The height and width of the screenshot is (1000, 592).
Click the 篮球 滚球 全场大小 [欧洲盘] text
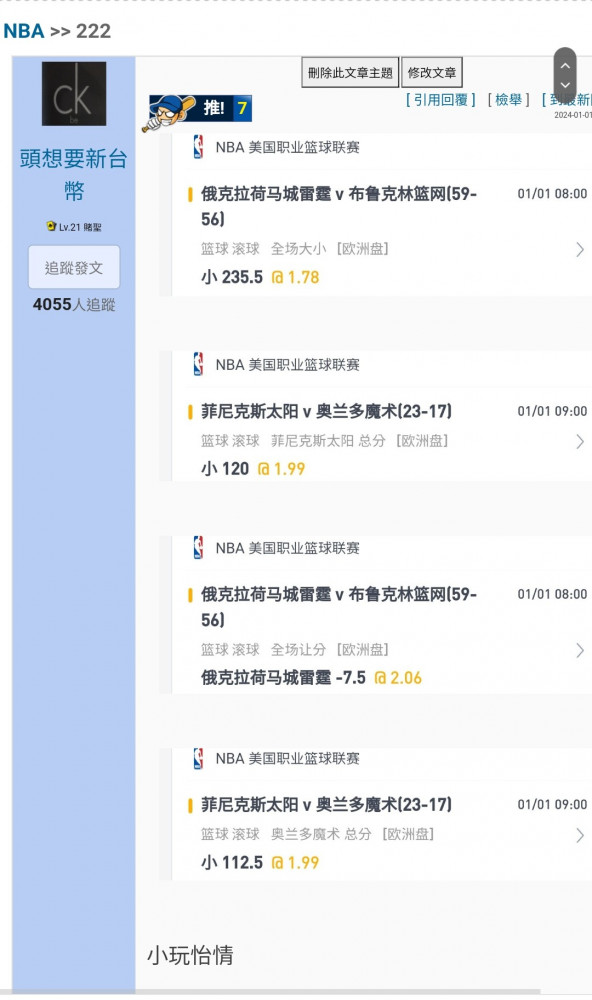click(295, 249)
